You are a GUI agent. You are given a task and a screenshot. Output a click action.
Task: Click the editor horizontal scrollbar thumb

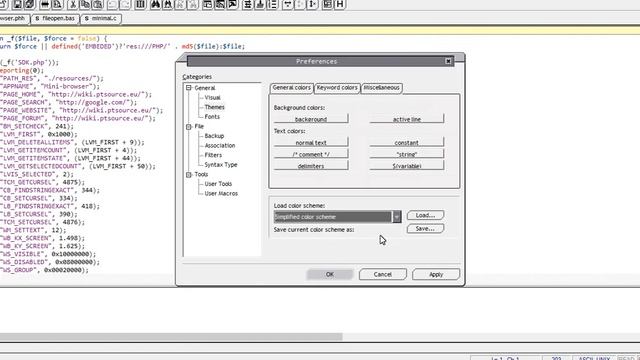click(171, 337)
